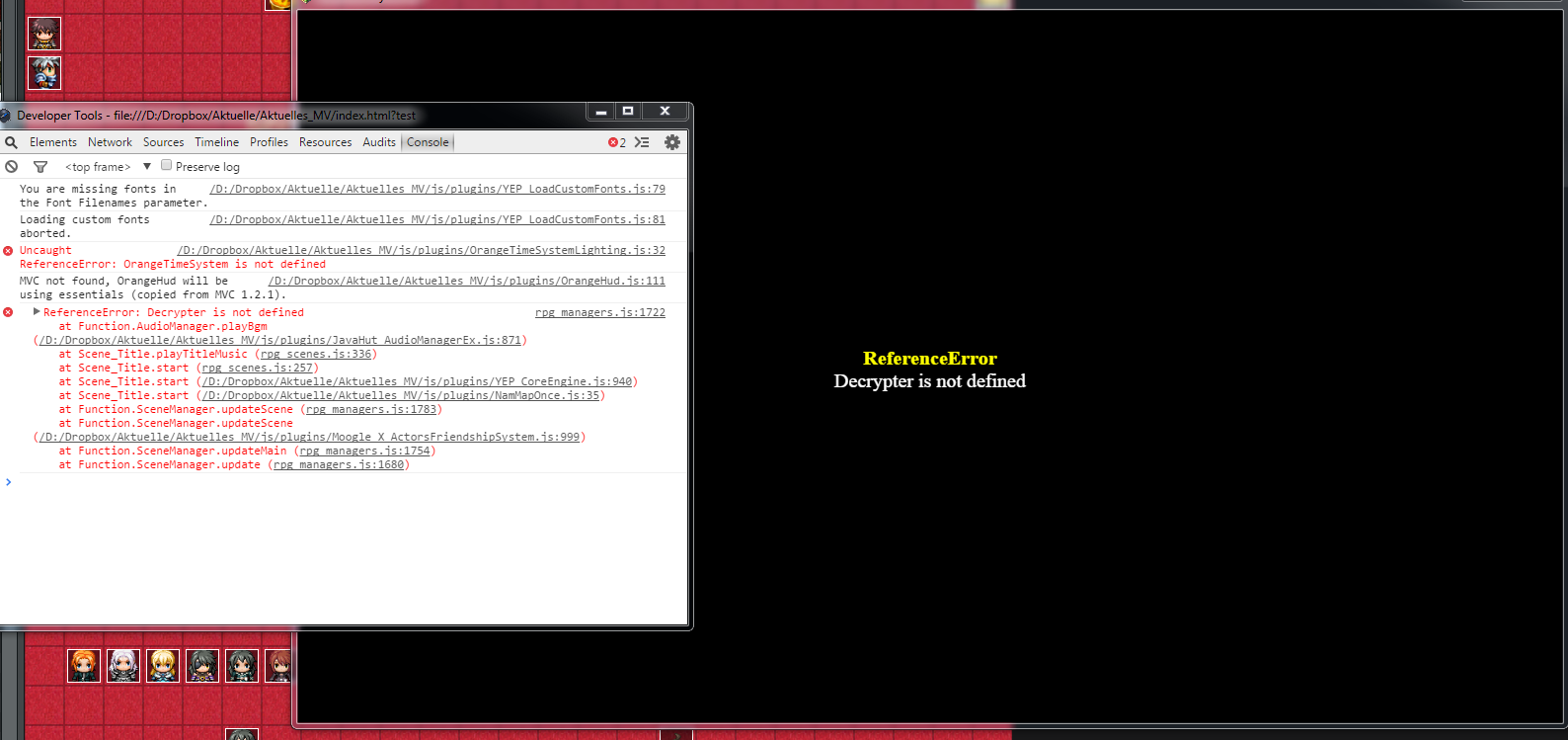1568x740 pixels.
Task: Switch to the Sources tab
Action: [x=163, y=142]
